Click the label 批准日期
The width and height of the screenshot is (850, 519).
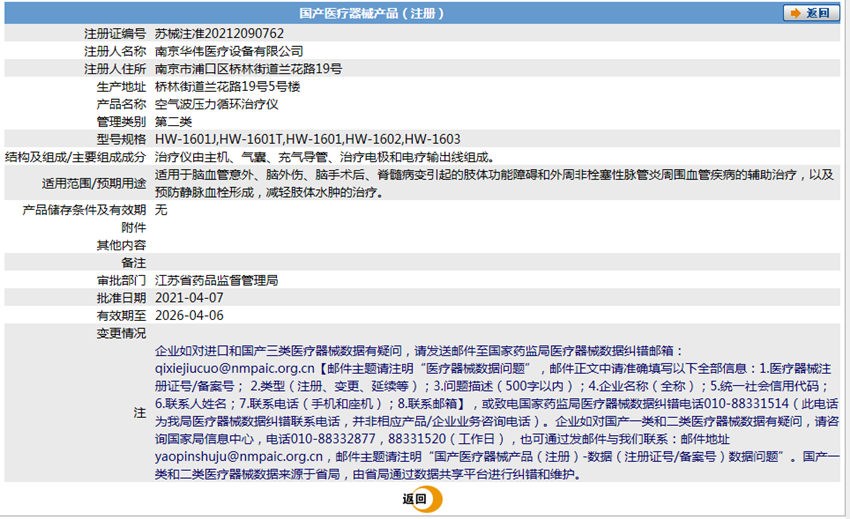[x=121, y=298]
